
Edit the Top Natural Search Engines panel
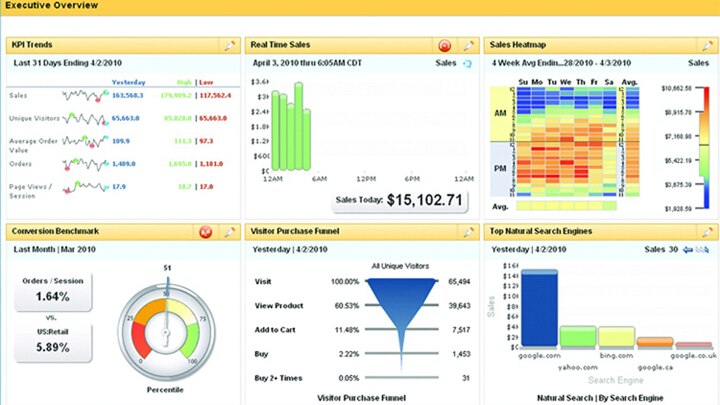click(x=708, y=232)
